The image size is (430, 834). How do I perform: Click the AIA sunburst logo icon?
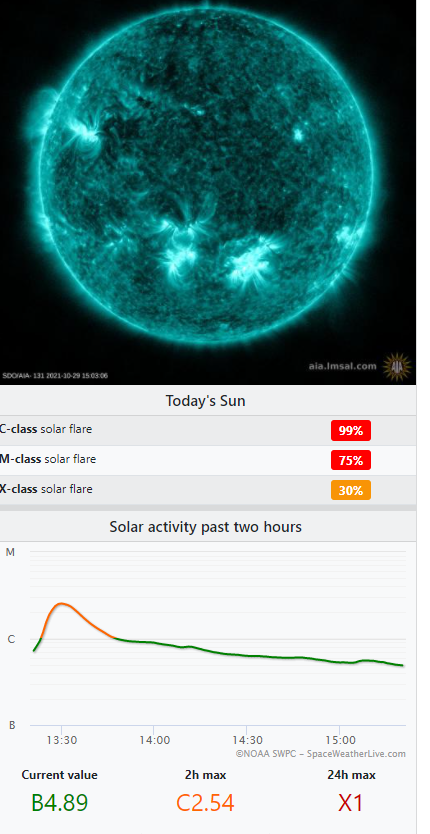click(x=397, y=367)
